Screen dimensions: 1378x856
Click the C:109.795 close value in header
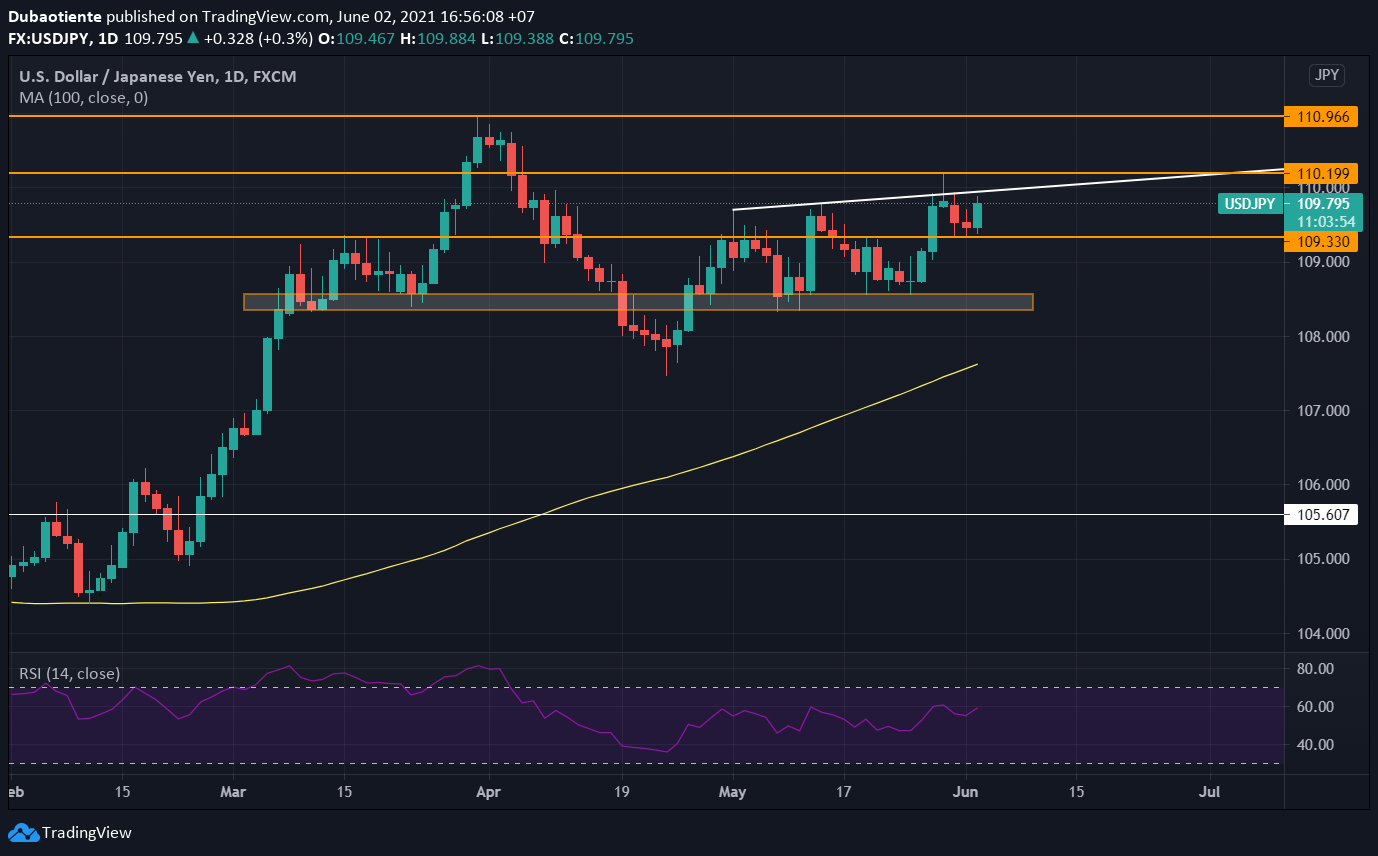(595, 38)
